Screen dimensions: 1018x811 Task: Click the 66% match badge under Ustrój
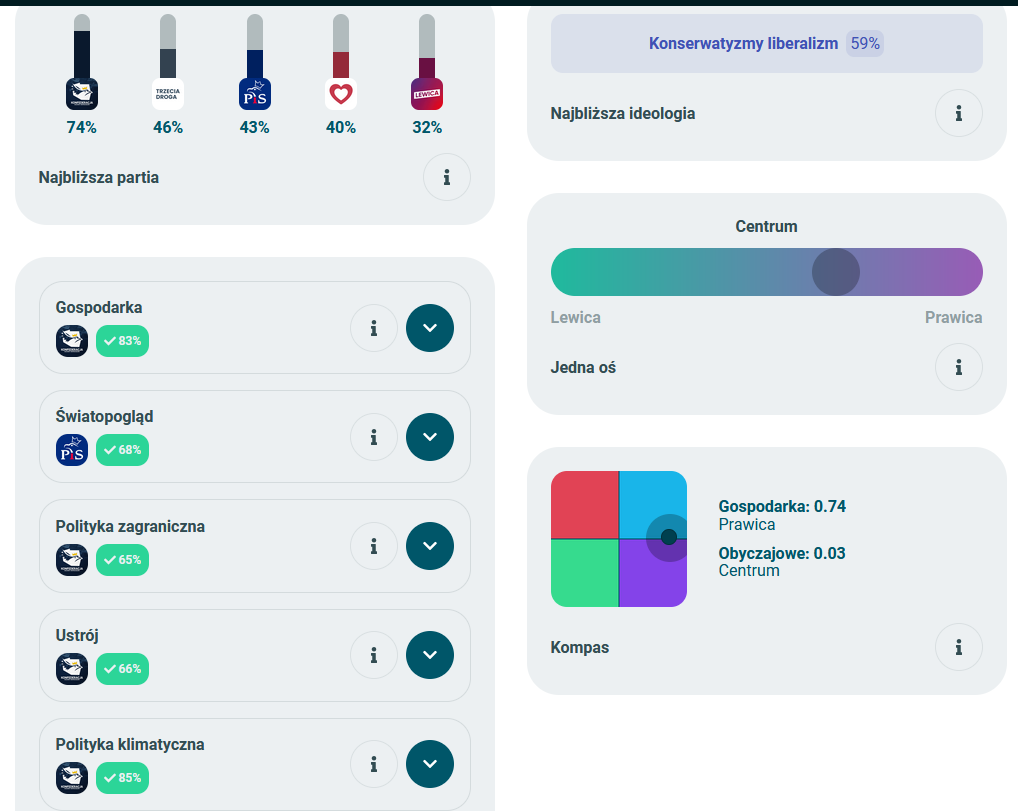123,669
